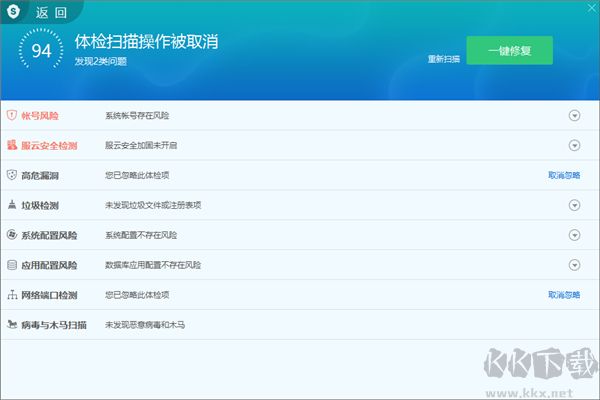Expand the 帐号风险 row details
600x400 pixels.
(x=574, y=115)
